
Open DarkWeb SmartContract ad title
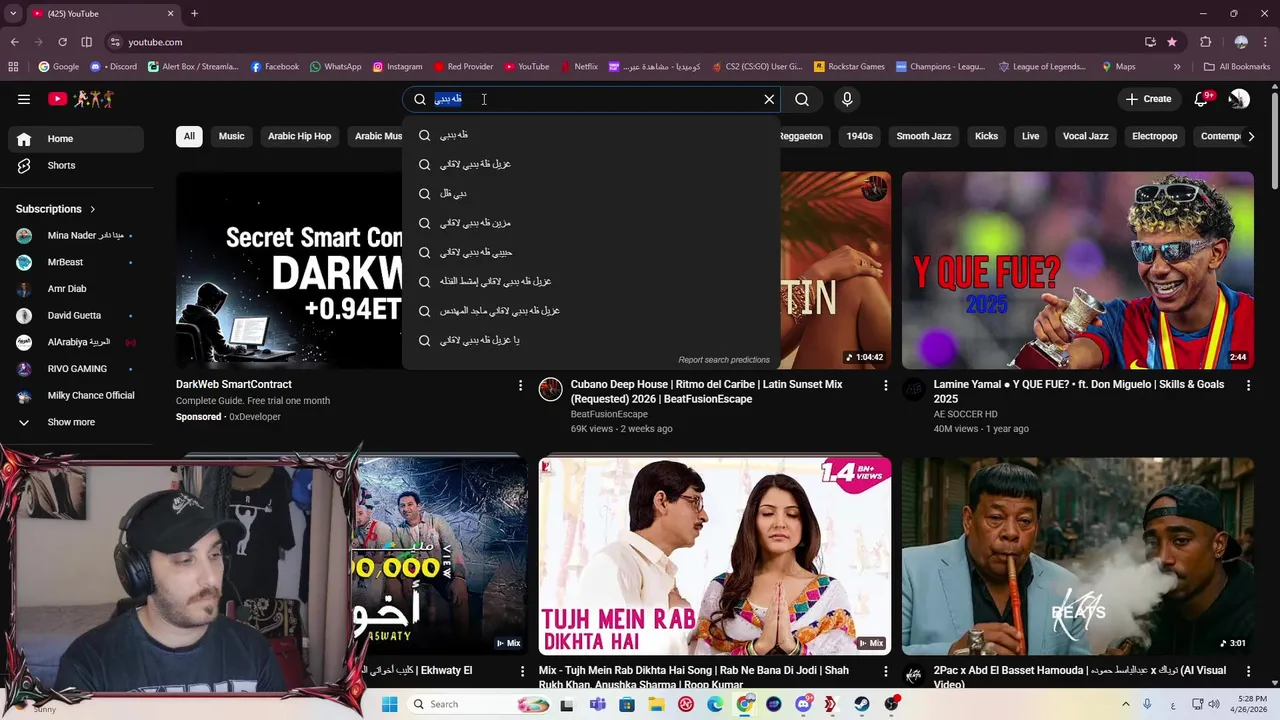point(234,384)
